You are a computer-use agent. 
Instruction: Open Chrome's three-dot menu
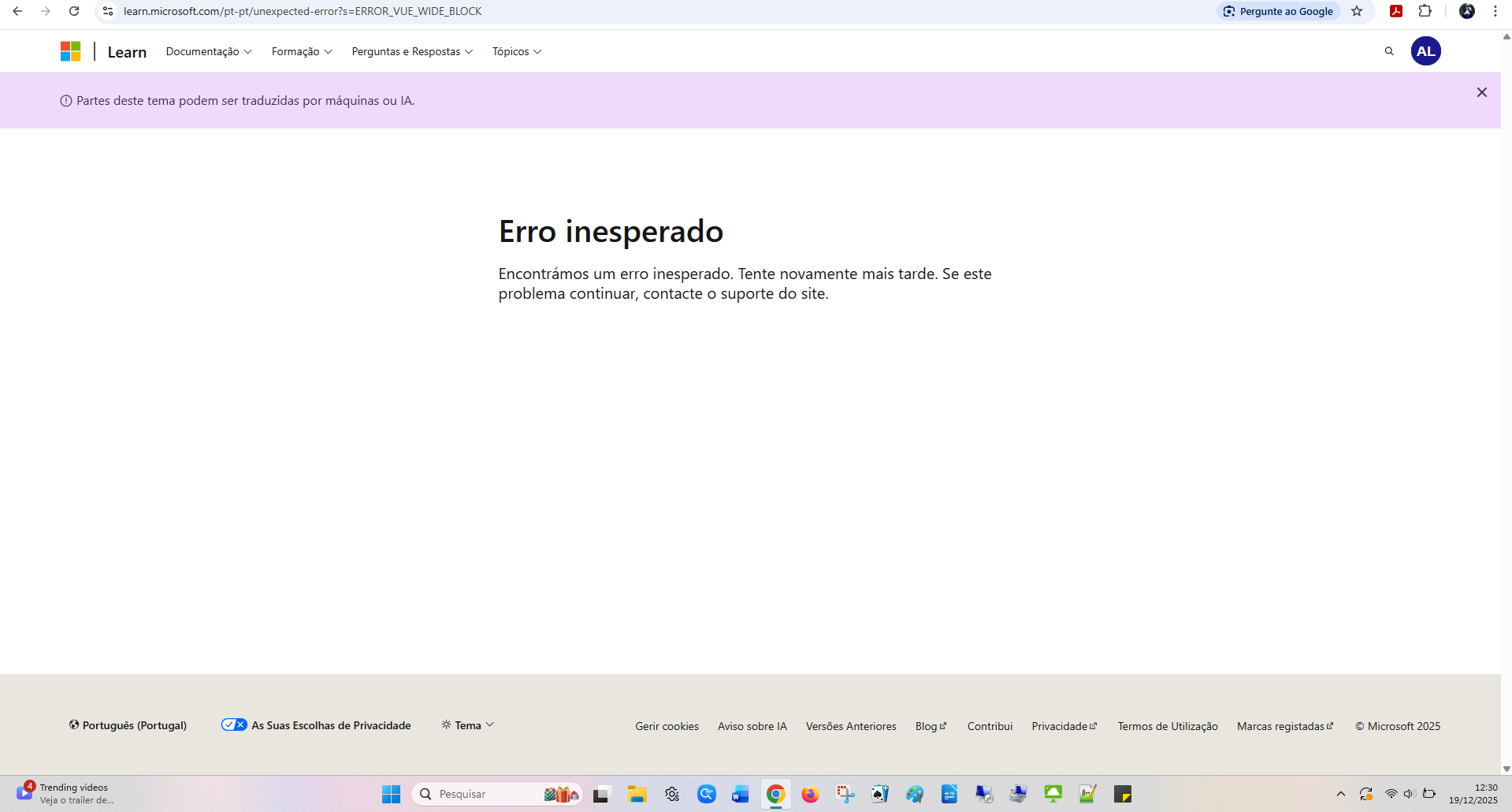tap(1495, 11)
